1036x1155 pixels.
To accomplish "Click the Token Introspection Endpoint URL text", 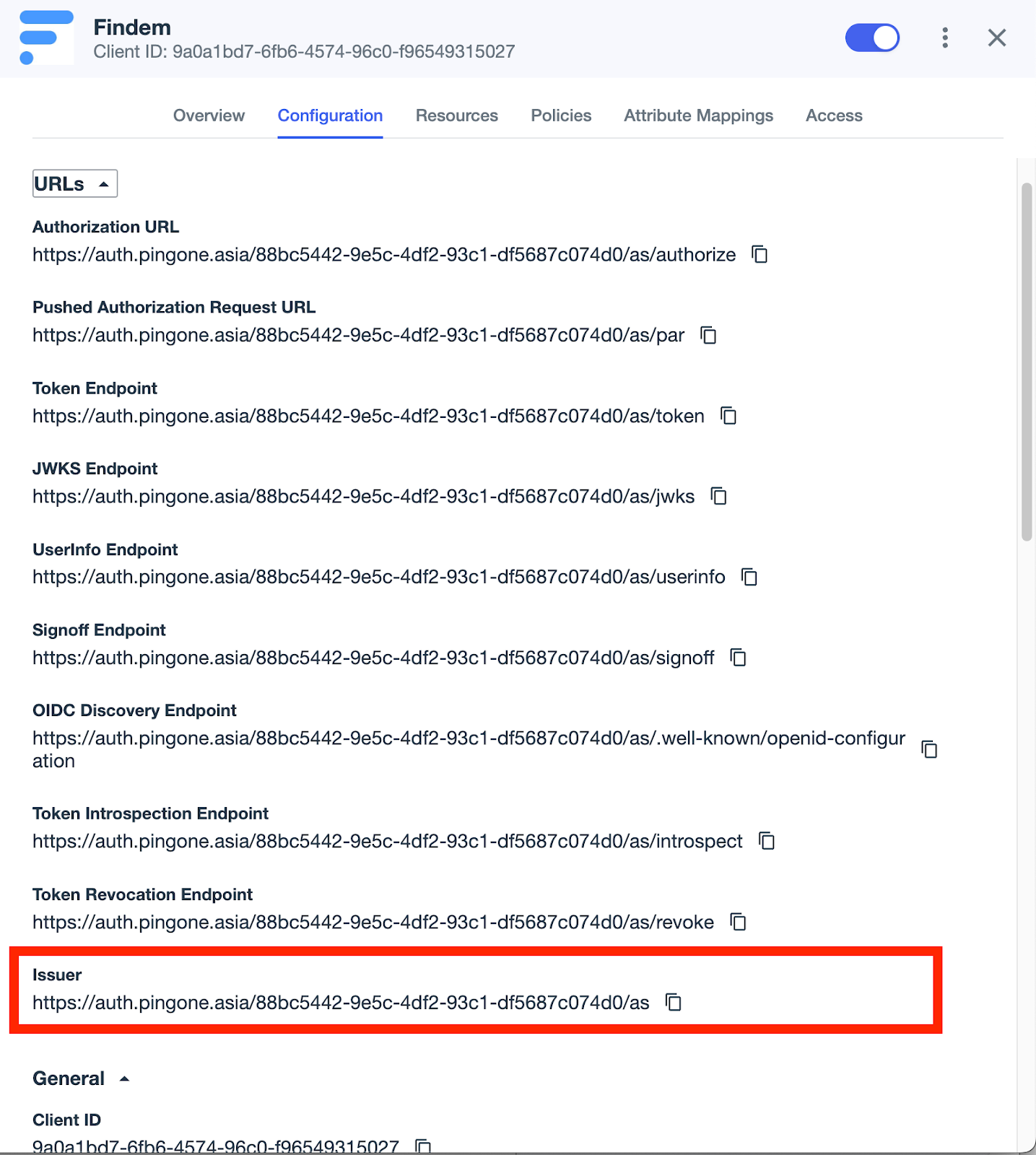I will tap(387, 842).
